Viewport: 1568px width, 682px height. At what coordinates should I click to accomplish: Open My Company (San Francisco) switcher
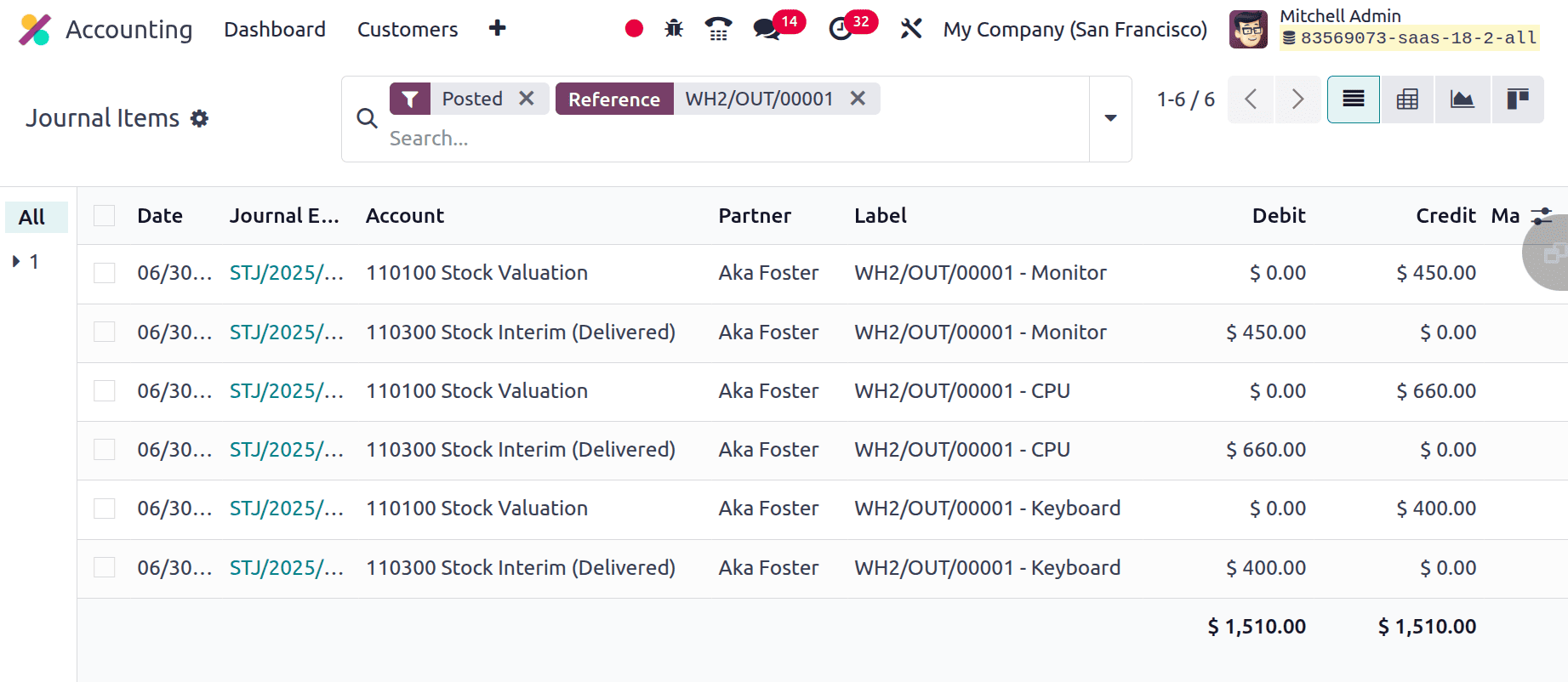(1075, 29)
